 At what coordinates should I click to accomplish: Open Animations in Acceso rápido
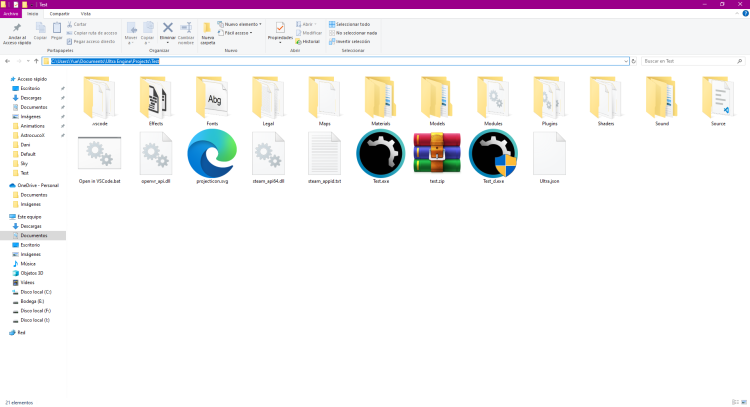coord(32,126)
